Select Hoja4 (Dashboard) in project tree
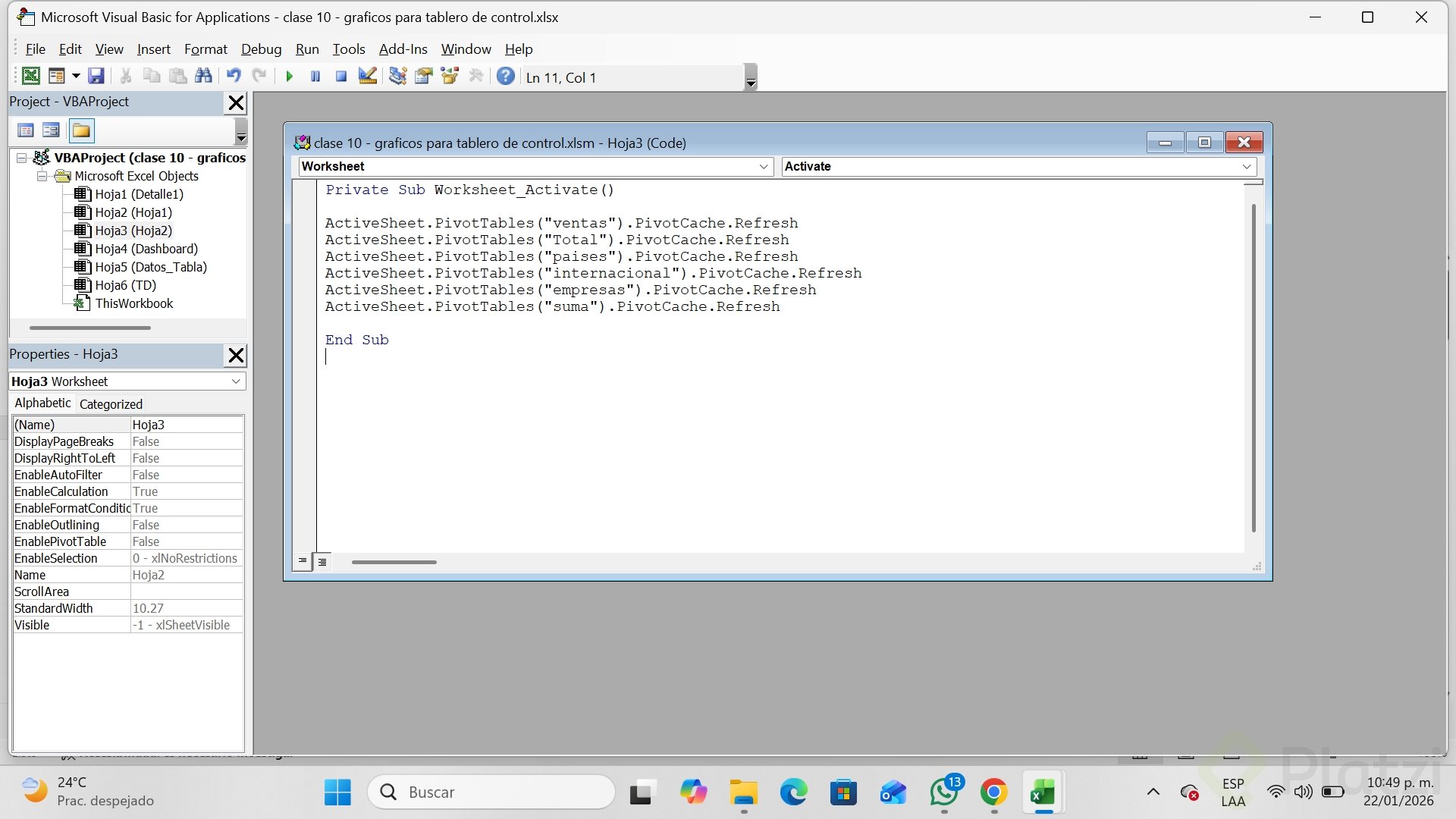 tap(146, 249)
